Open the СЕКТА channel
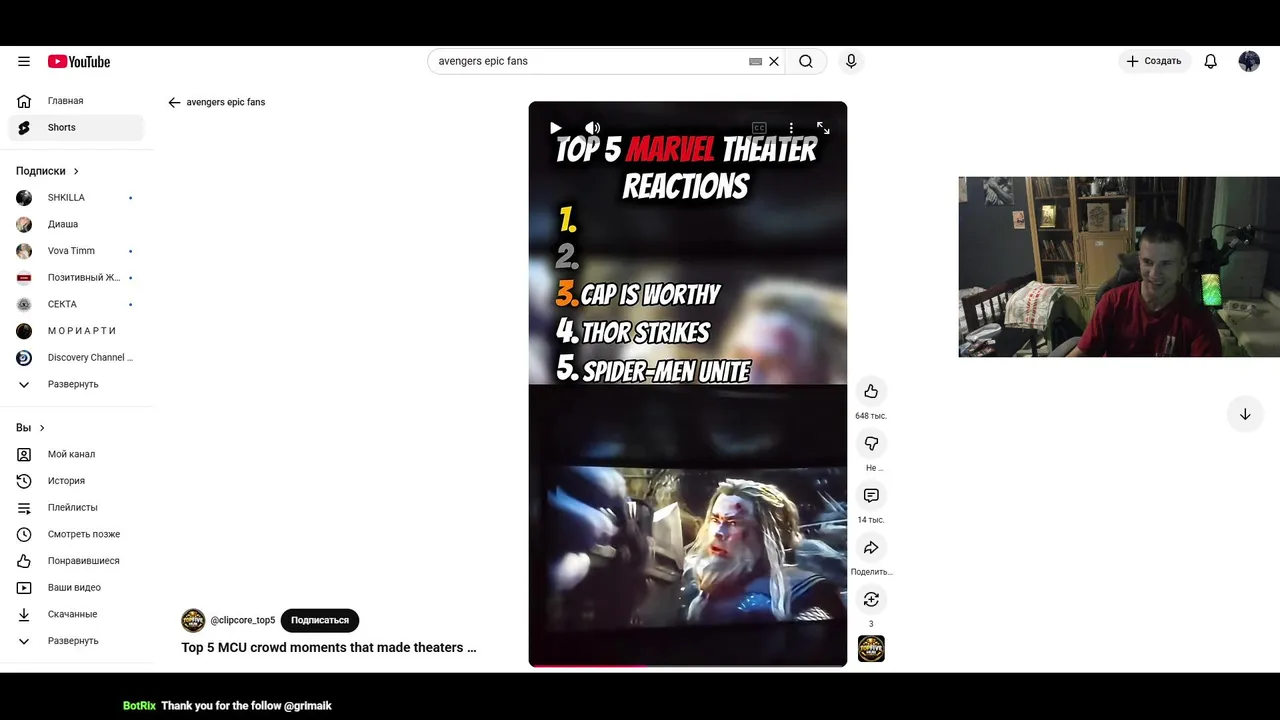Viewport: 1280px width, 720px height. coord(76,304)
